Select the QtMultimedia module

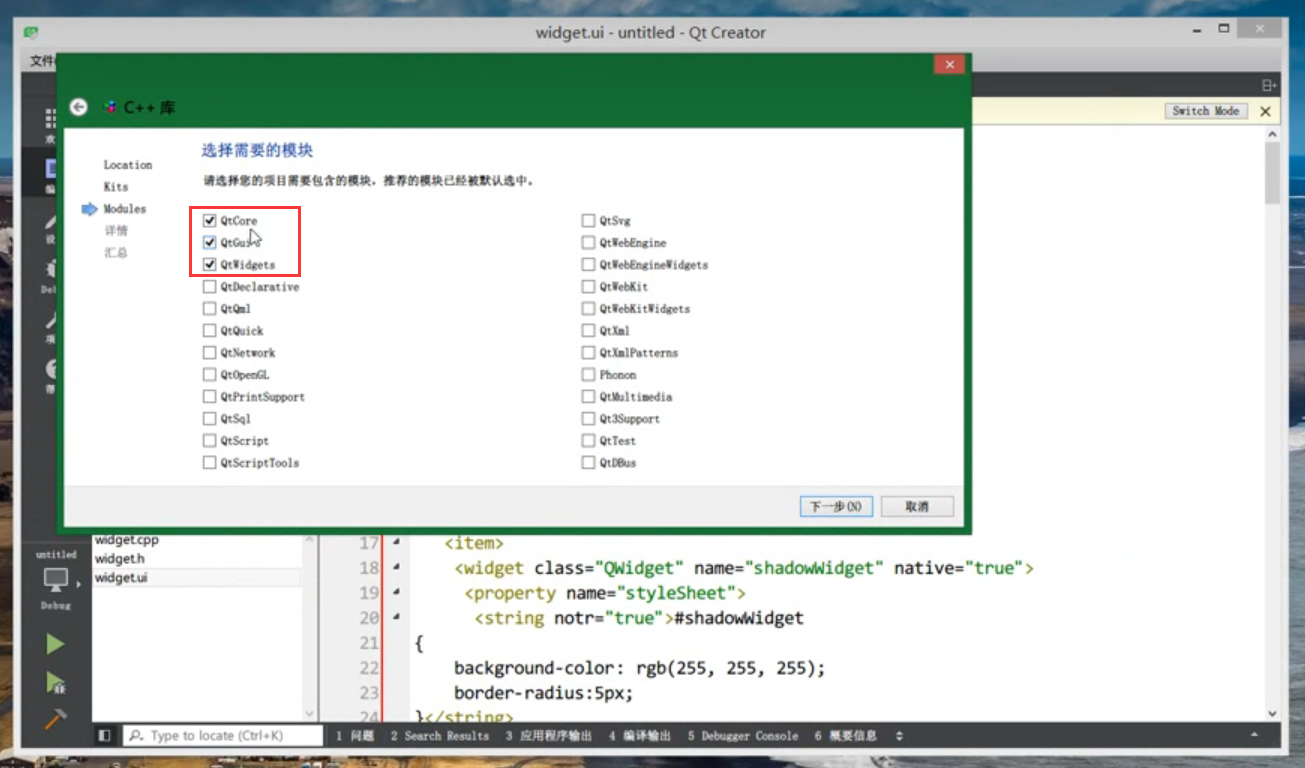(589, 397)
